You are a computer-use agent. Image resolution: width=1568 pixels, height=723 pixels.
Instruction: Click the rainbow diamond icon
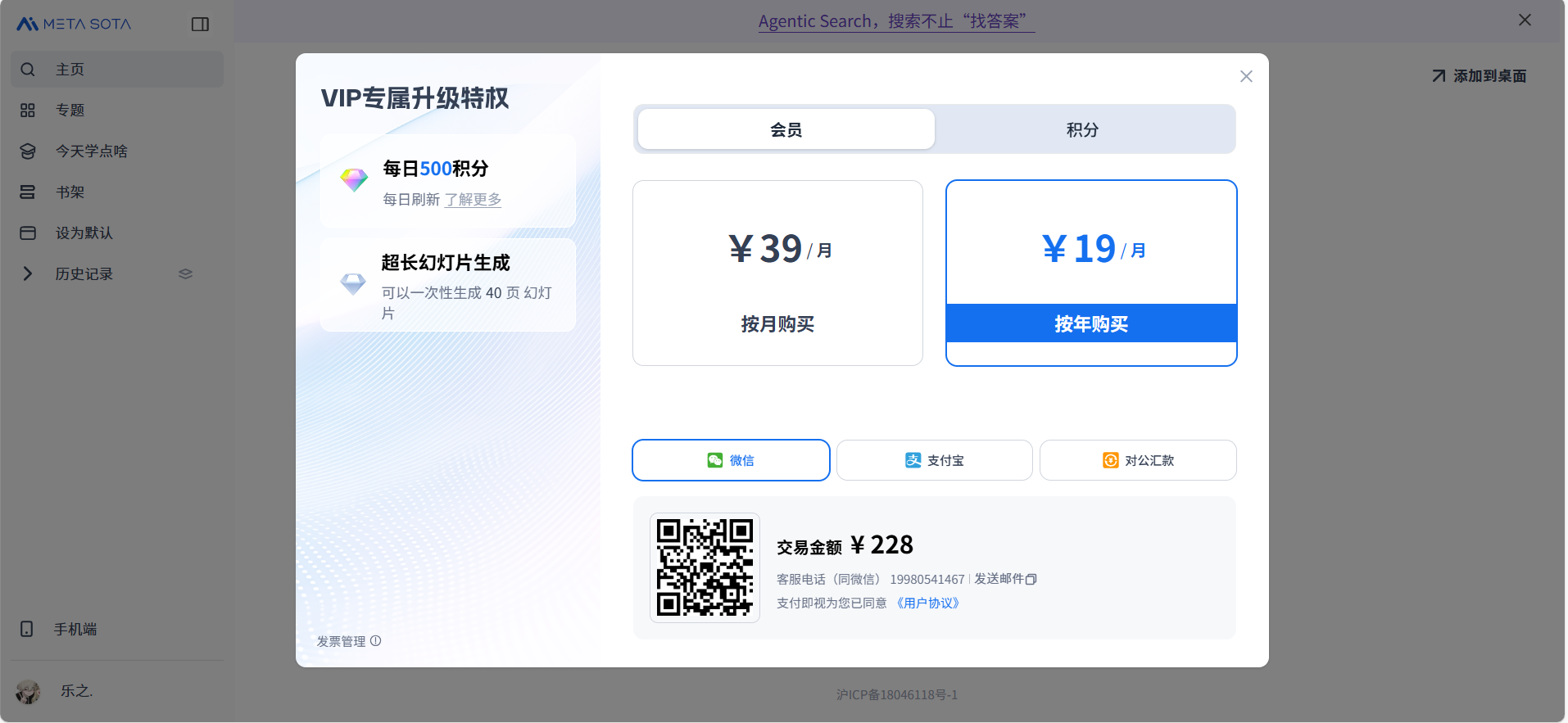click(354, 179)
